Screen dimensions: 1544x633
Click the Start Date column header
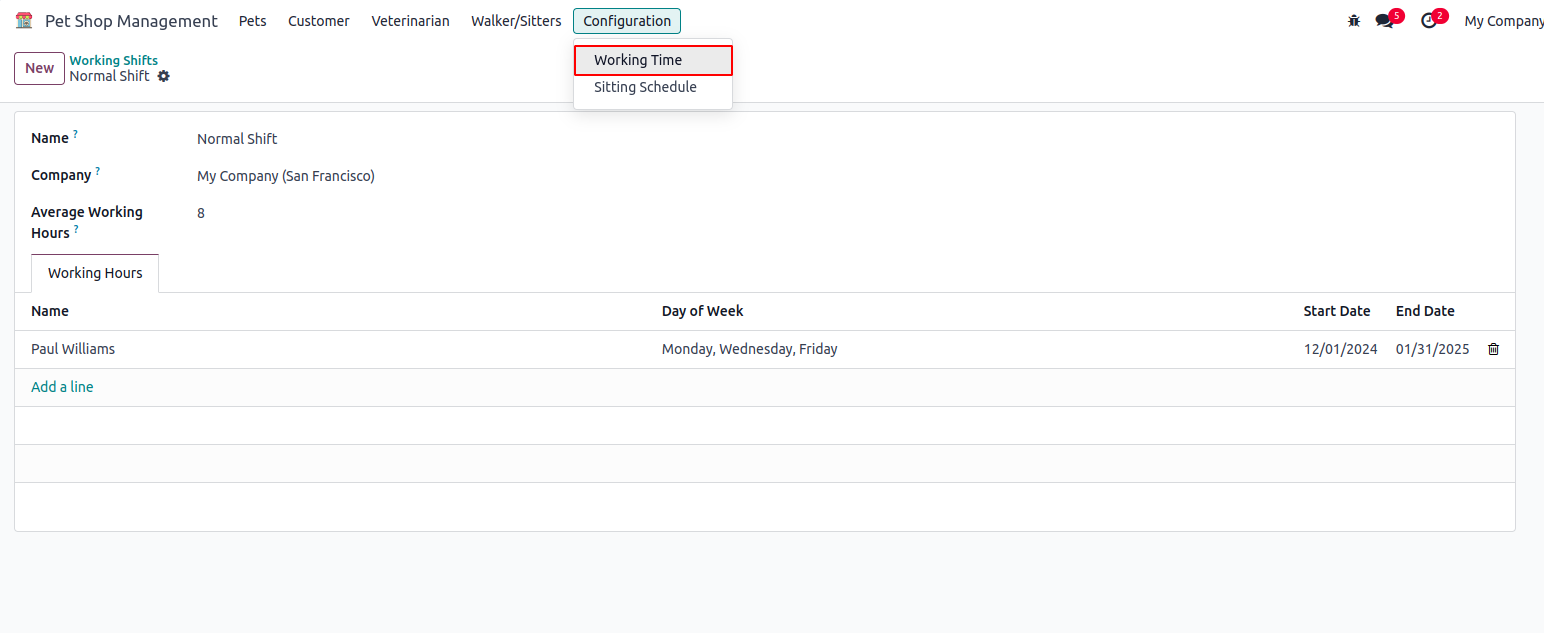1337,311
